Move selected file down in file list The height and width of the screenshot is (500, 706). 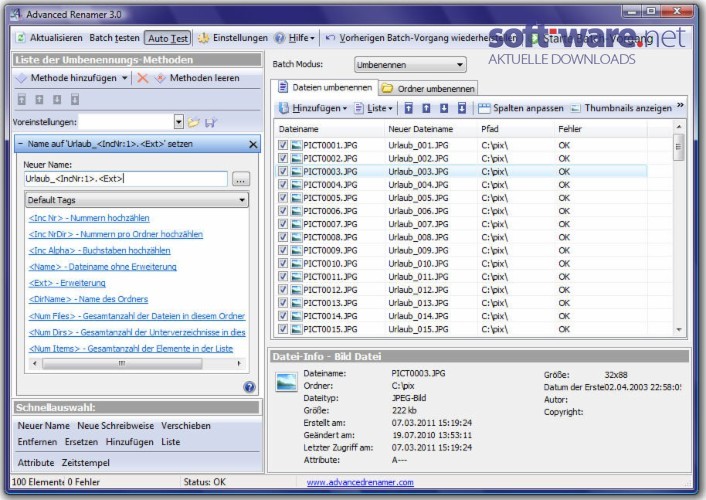coord(444,108)
